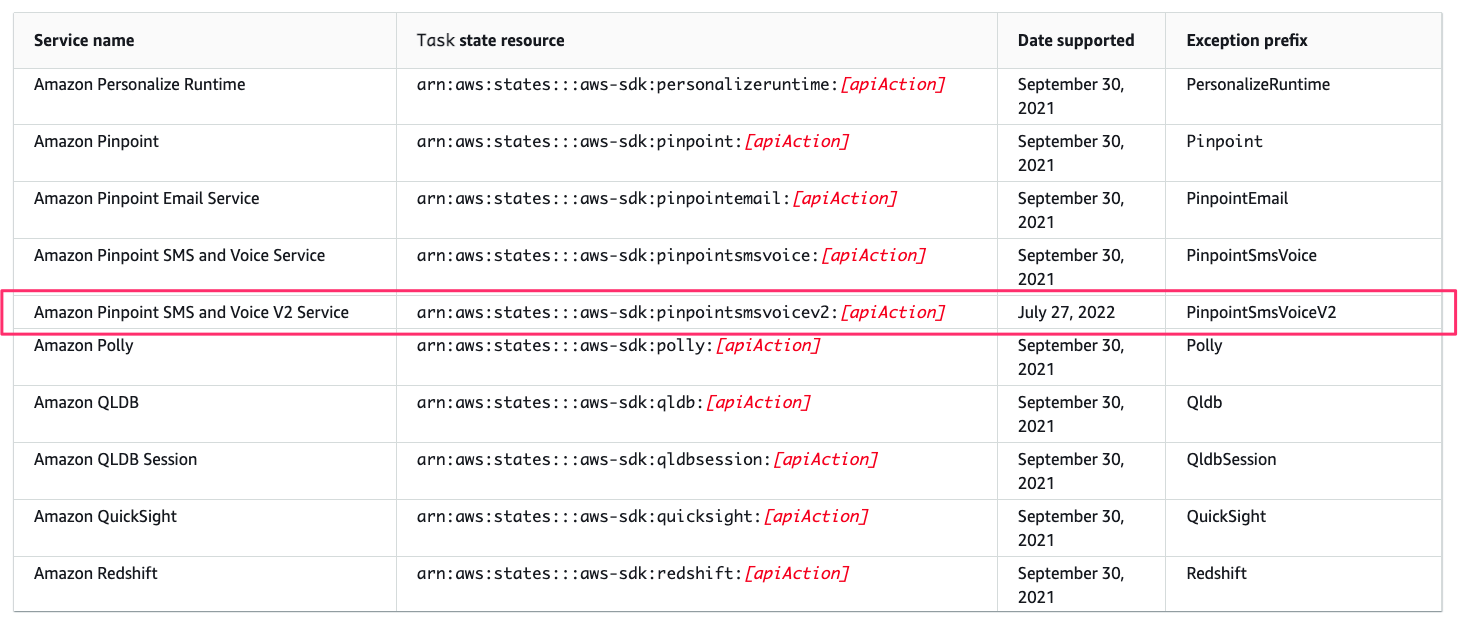This screenshot has height=626, width=1465.
Task: Click the Date supported column header
Action: [1076, 41]
